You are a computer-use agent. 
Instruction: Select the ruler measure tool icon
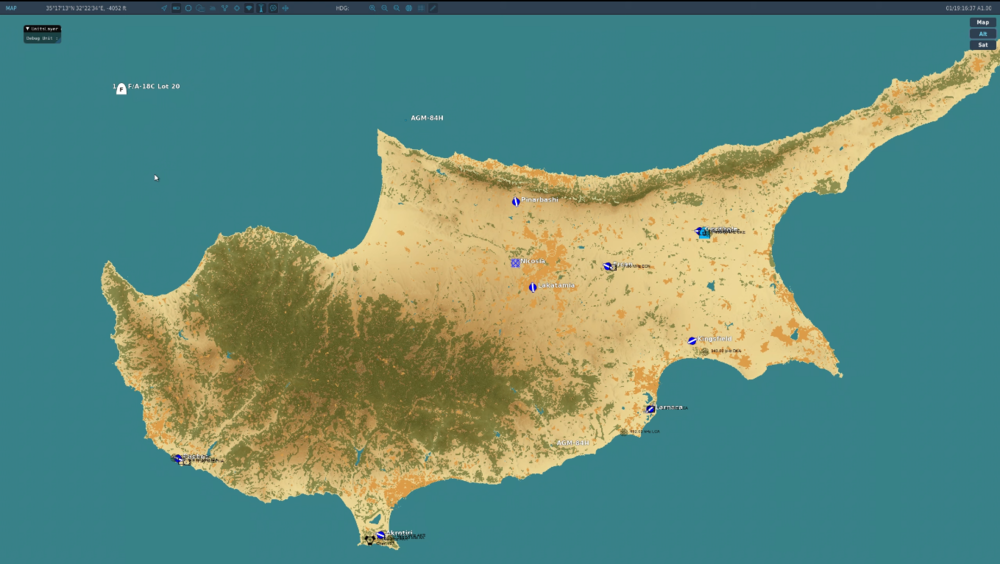pyautogui.click(x=261, y=8)
